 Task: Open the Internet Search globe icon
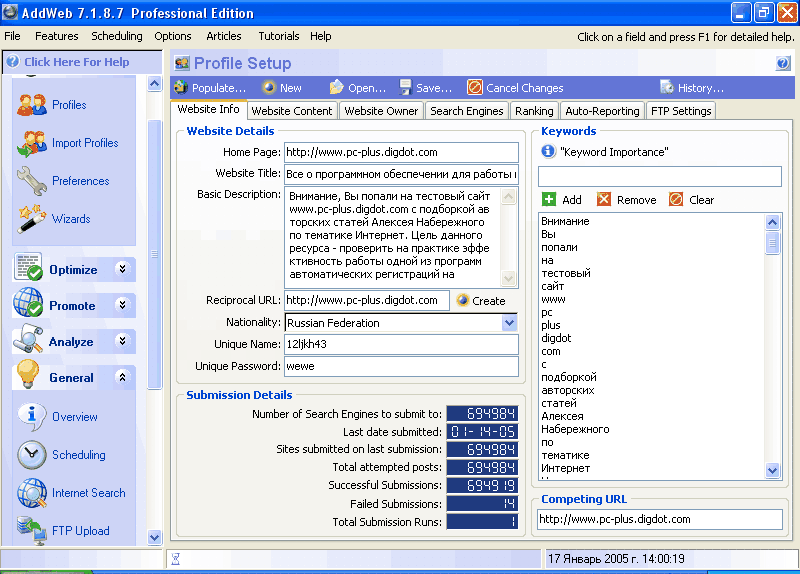coord(32,493)
